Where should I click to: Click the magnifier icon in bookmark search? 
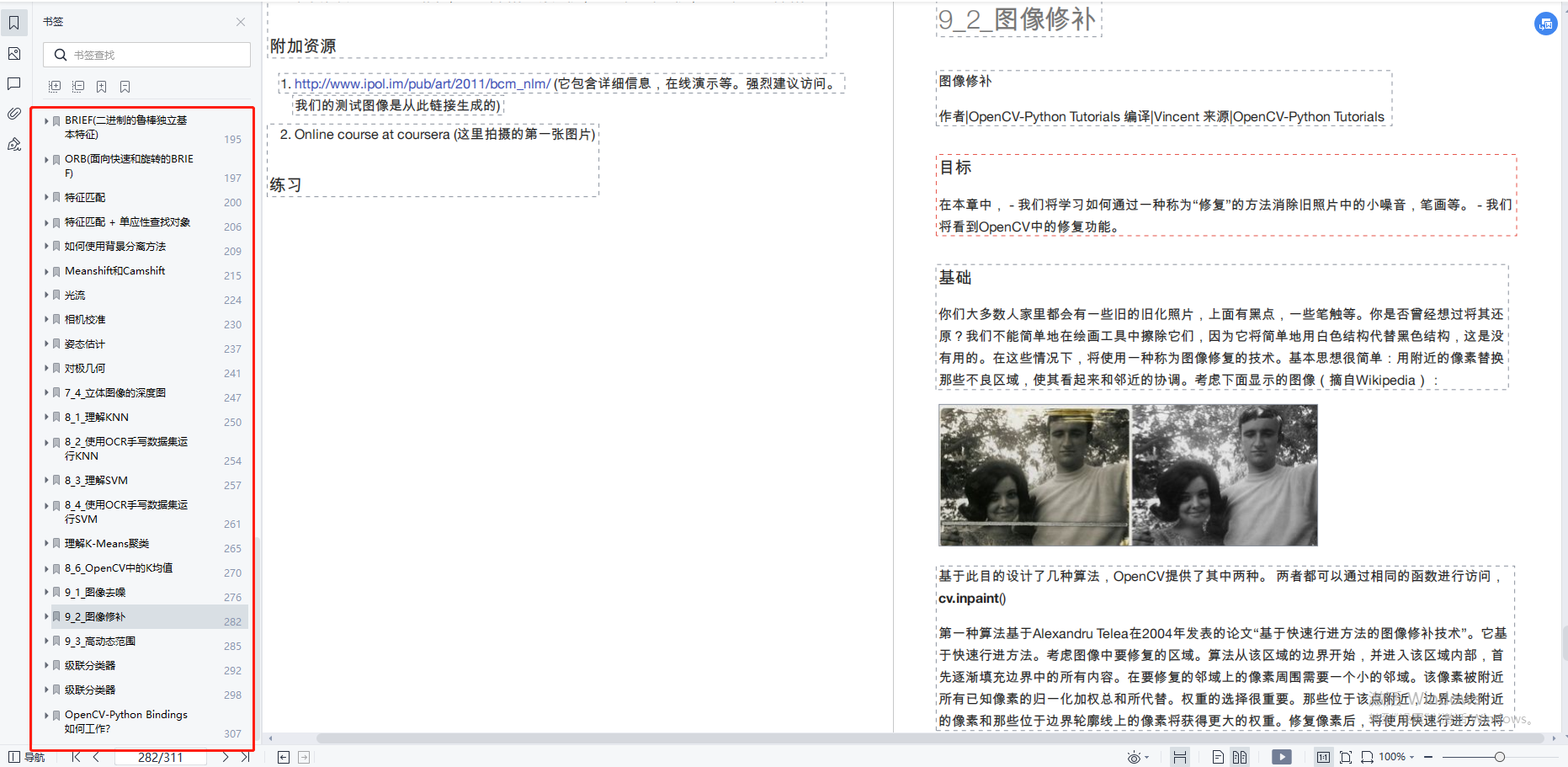pos(60,55)
